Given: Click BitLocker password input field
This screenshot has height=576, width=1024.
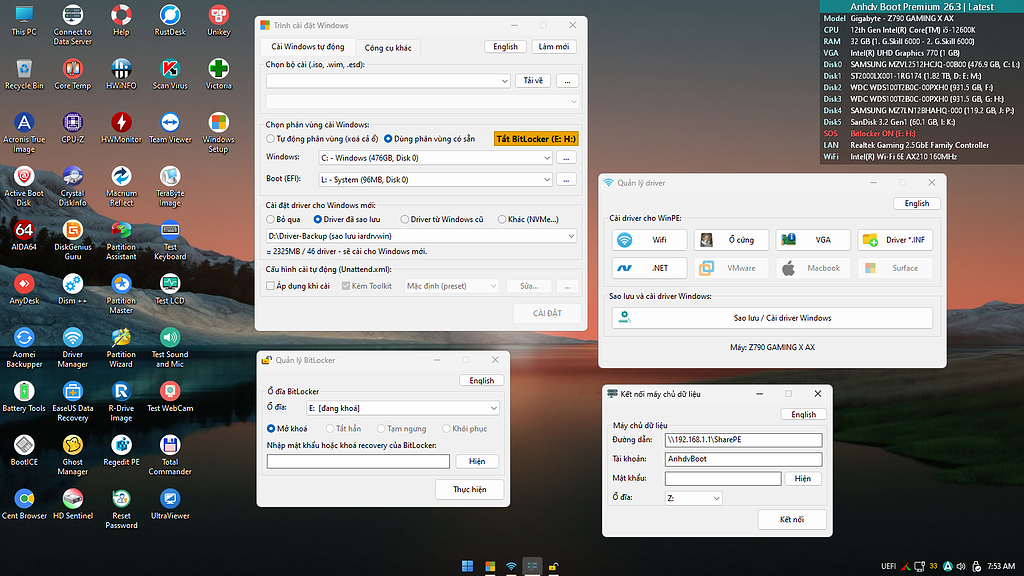Looking at the screenshot, I should click(x=358, y=461).
